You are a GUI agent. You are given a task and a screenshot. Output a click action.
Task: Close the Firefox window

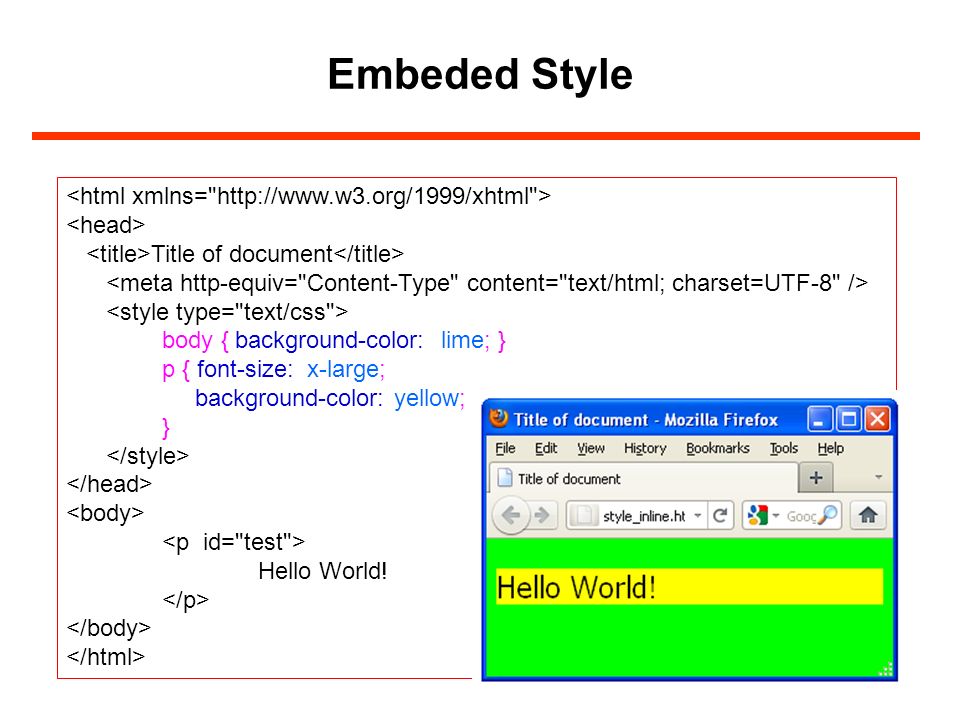(877, 419)
